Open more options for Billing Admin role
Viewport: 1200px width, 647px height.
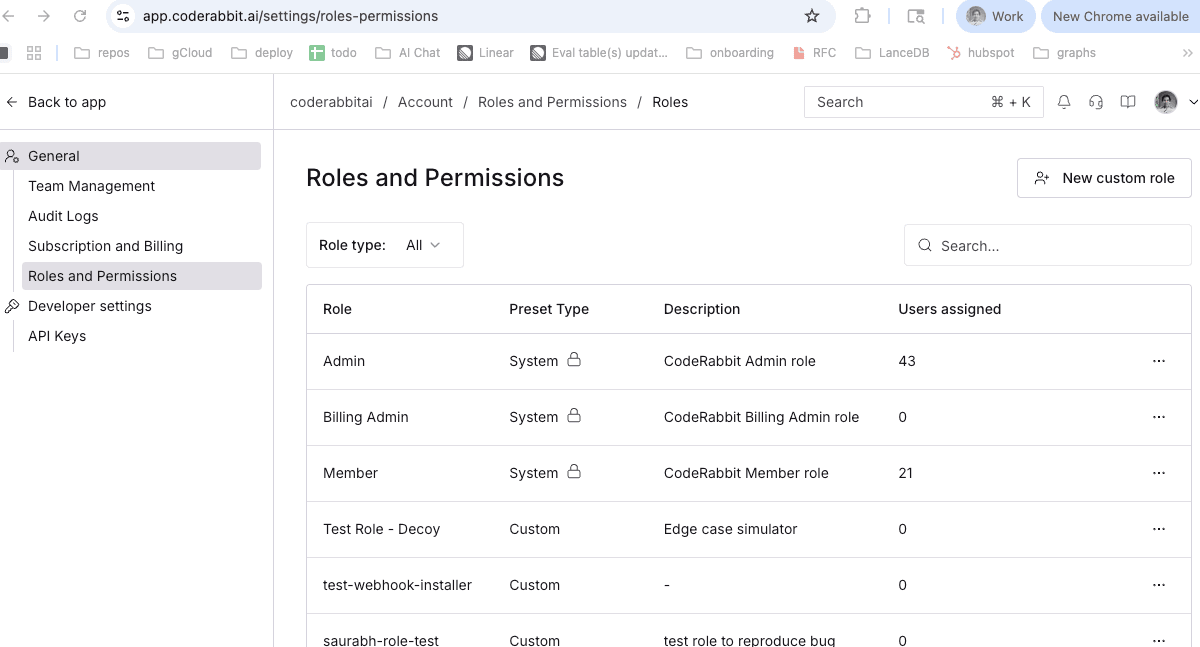tap(1159, 417)
